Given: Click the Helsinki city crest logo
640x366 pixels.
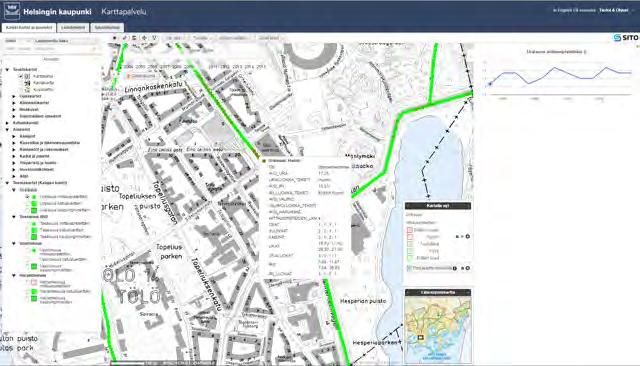Looking at the screenshot, I should 11,11.
